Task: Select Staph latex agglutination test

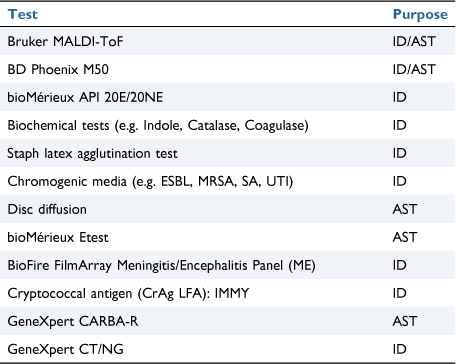Action: pos(92,154)
